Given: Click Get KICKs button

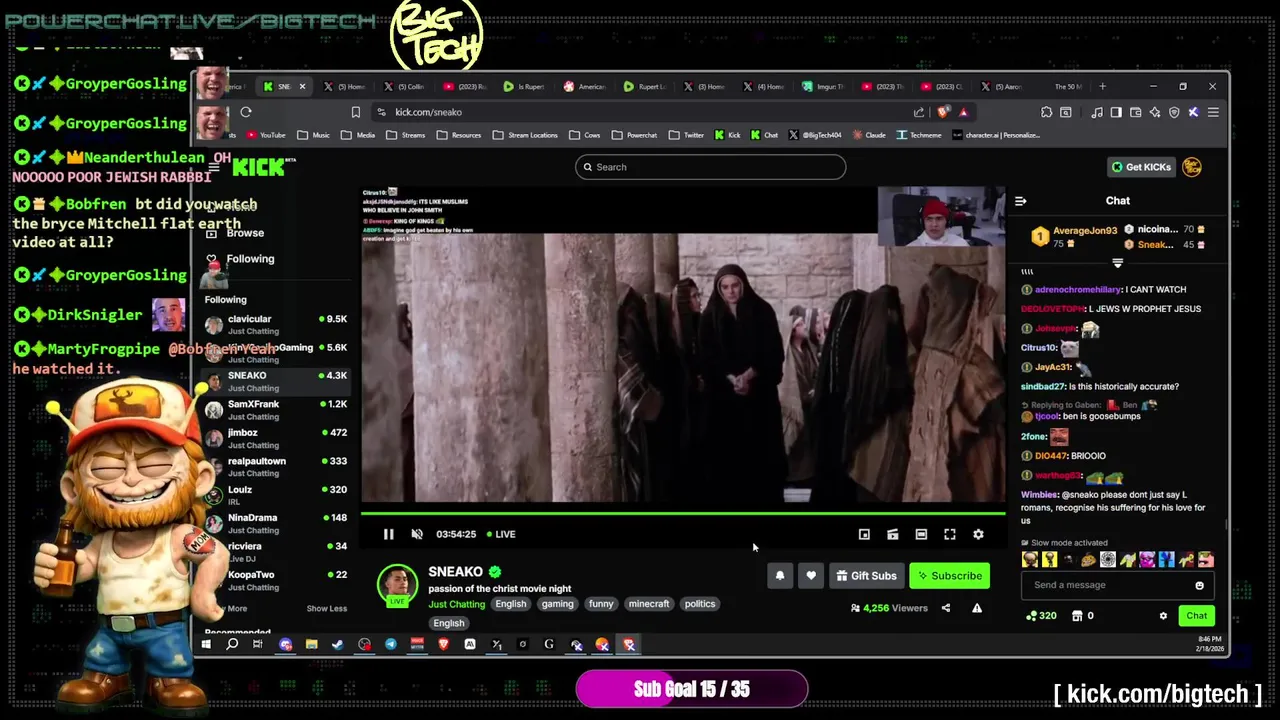Looking at the screenshot, I should [1141, 167].
